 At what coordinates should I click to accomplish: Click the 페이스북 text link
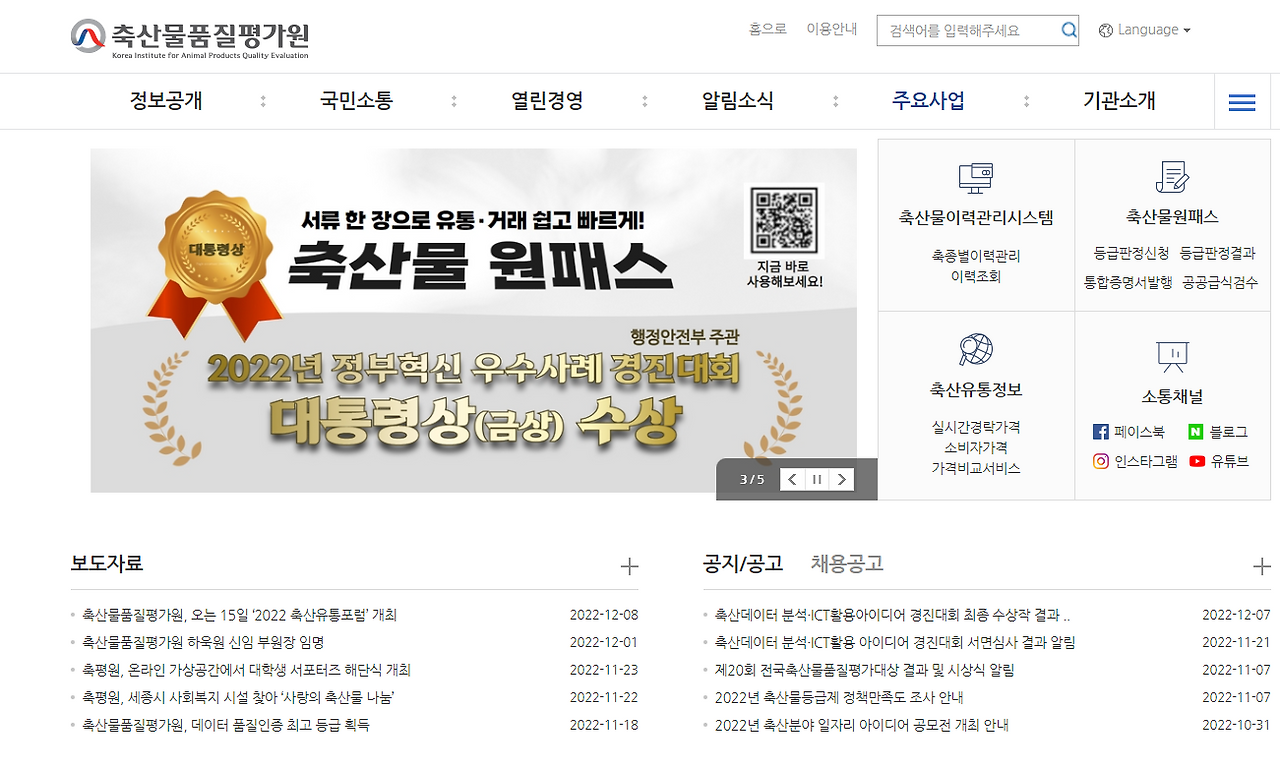pyautogui.click(x=1139, y=433)
